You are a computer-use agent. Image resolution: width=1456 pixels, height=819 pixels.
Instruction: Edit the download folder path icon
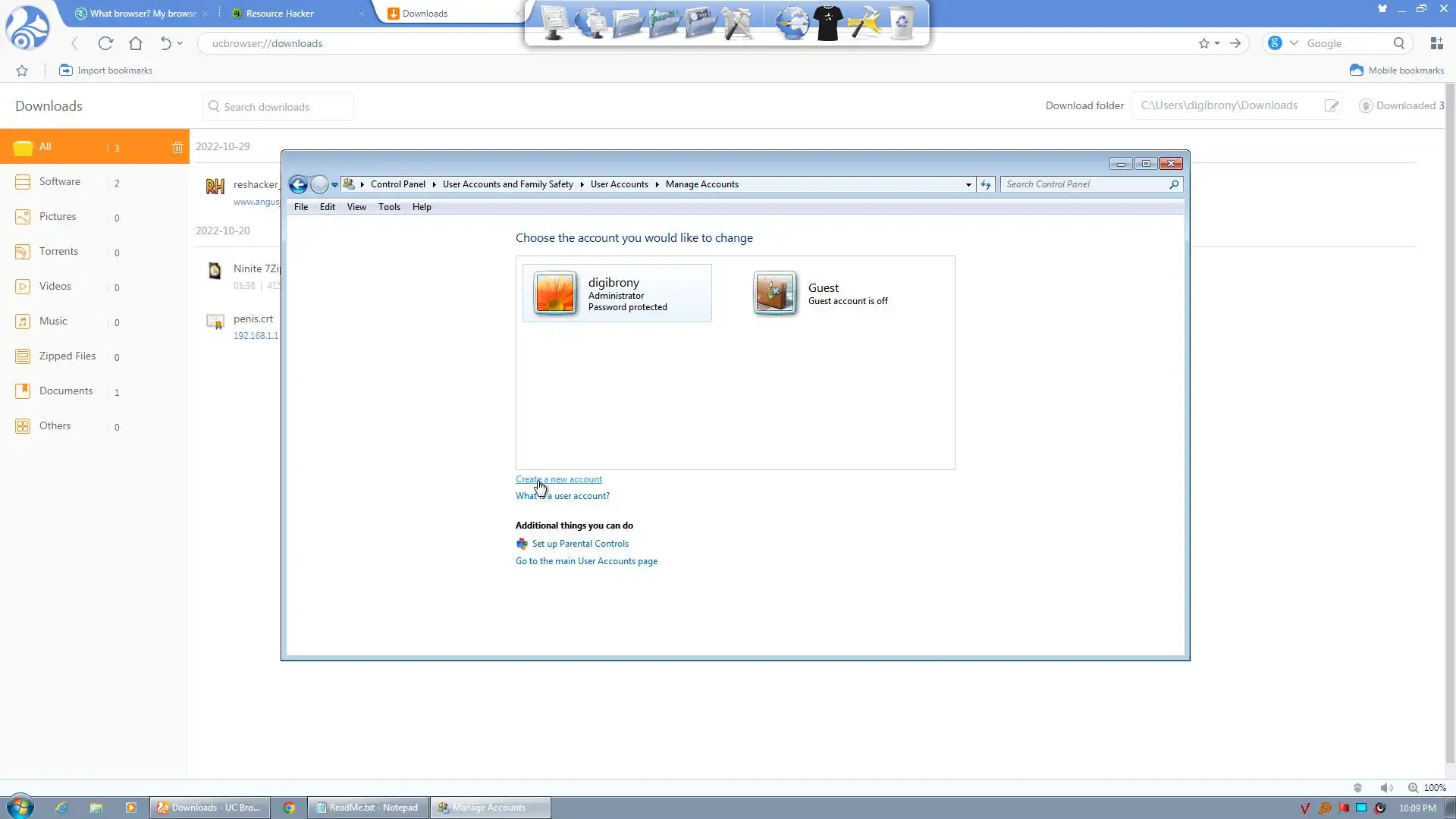(1332, 105)
